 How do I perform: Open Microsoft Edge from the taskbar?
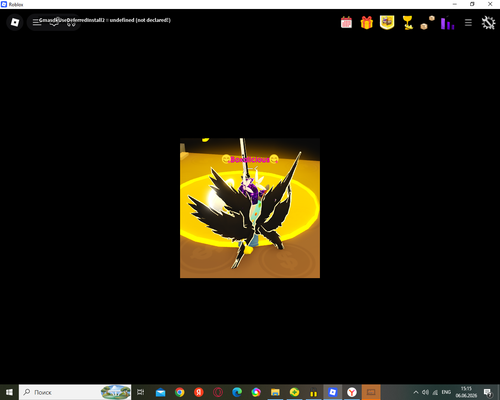tap(237, 392)
